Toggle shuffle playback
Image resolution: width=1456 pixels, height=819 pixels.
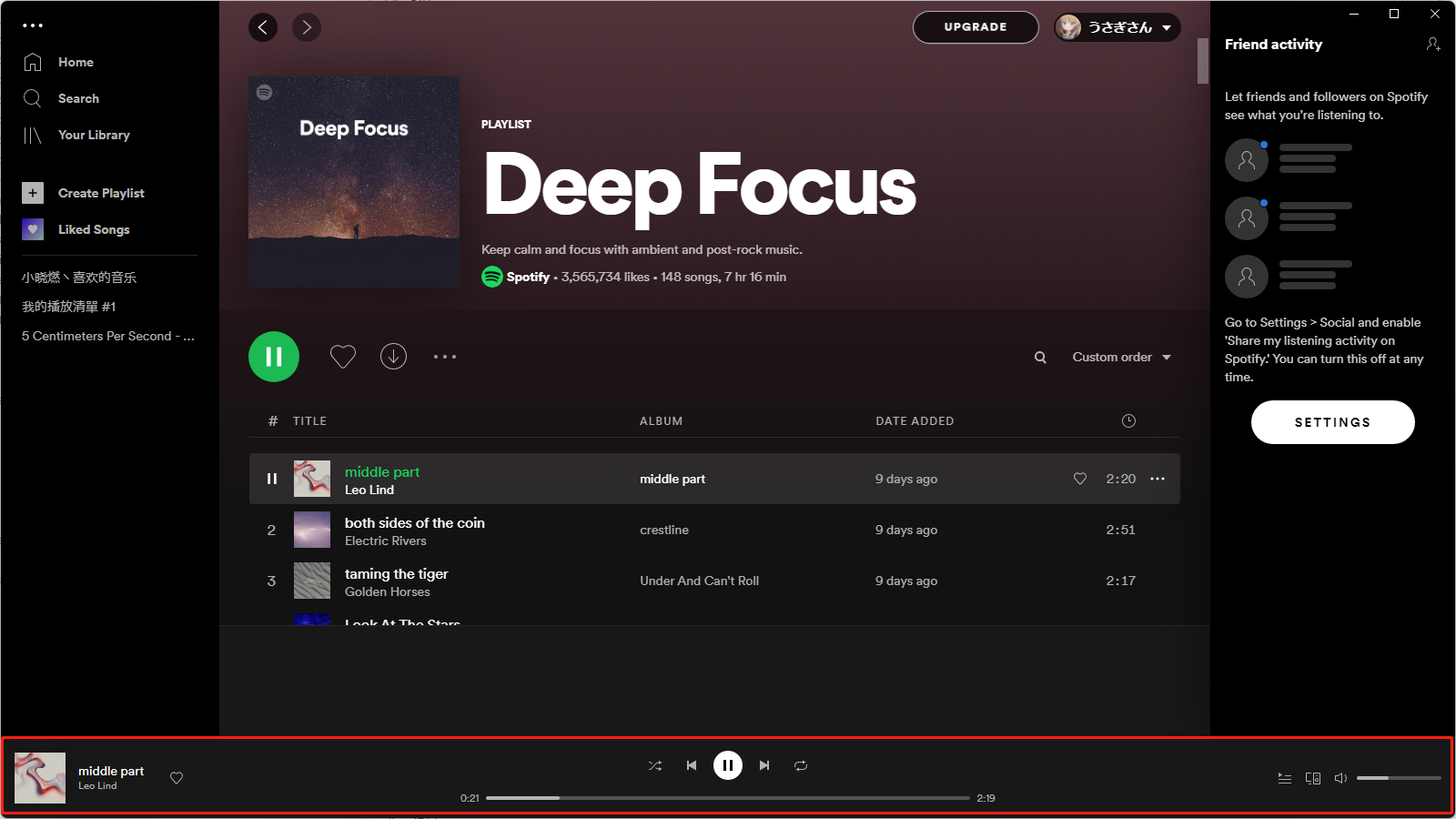655,765
